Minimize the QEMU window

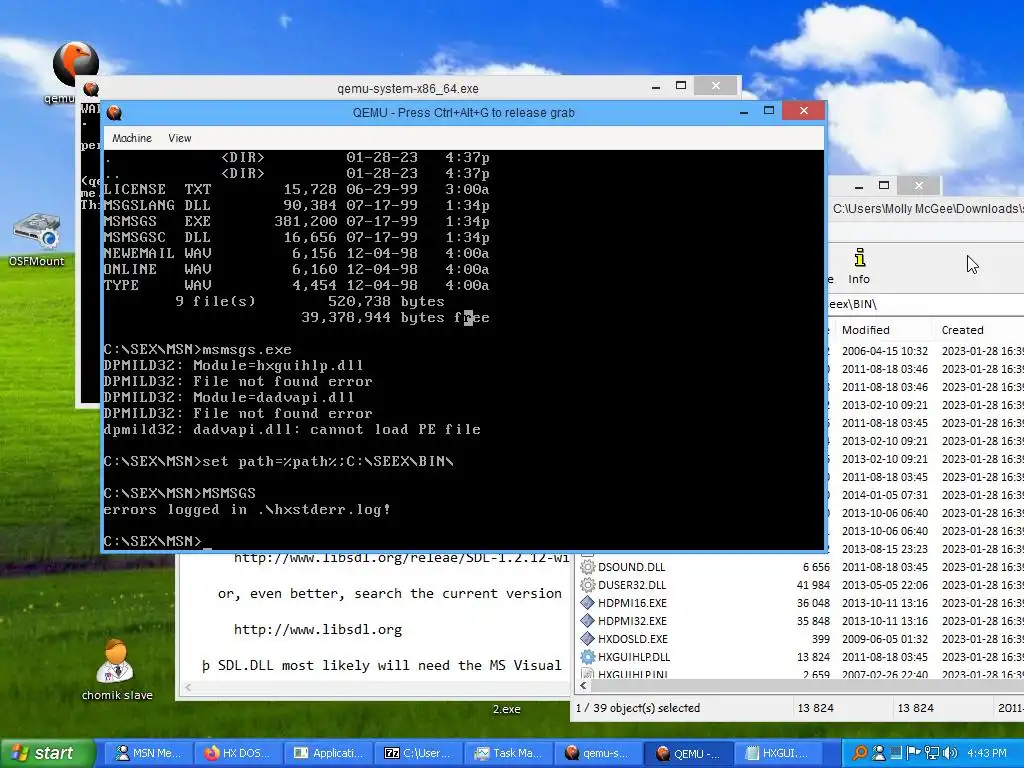(744, 112)
